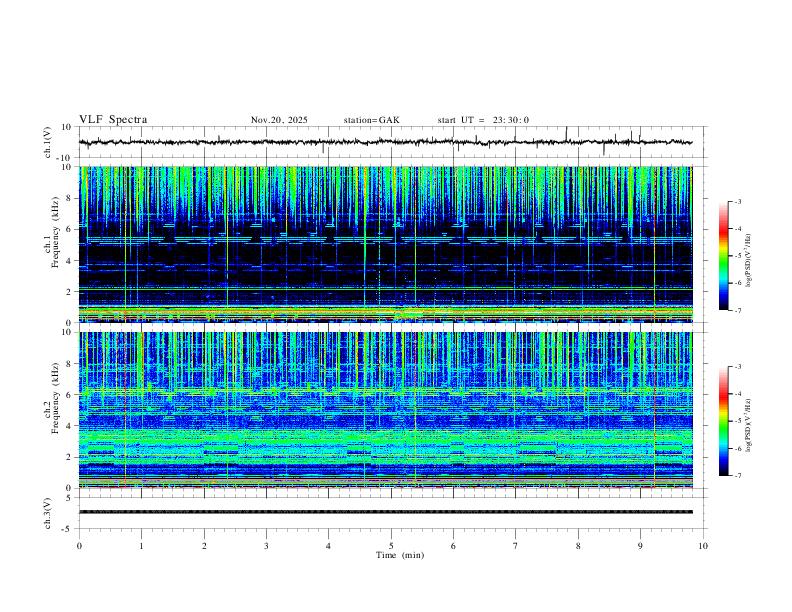Click the "-7" tick on ch.1 colorbar
792x612 pixels.
coord(737,310)
